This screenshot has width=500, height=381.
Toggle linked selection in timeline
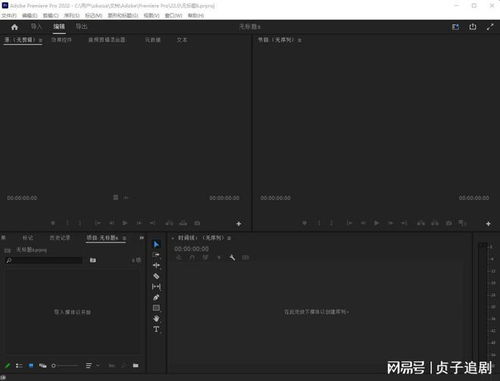click(x=205, y=258)
